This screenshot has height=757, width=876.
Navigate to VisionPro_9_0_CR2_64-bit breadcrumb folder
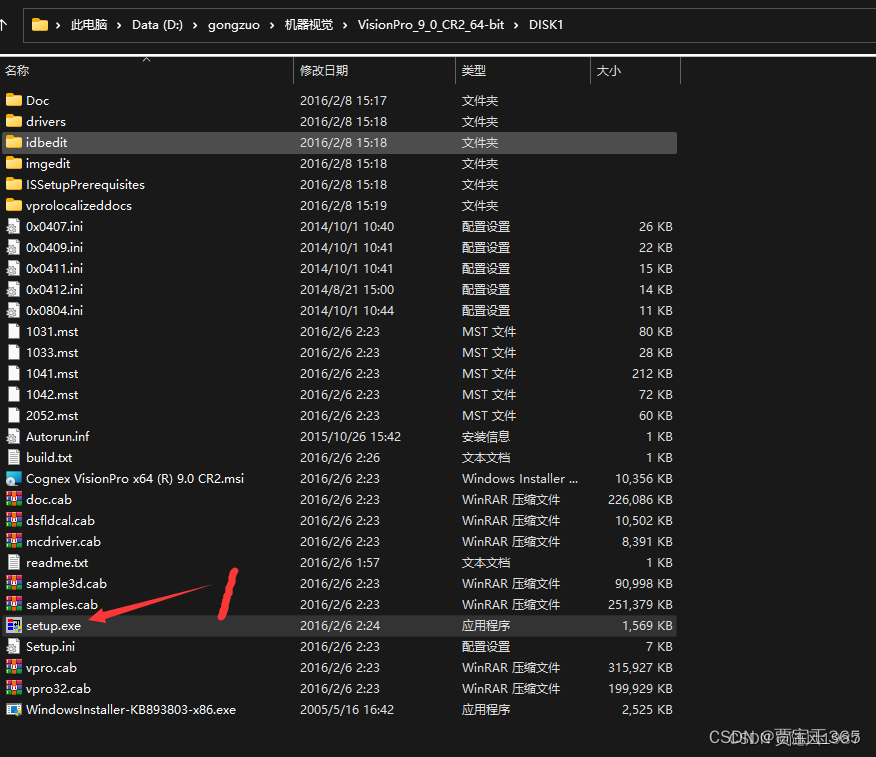(431, 25)
